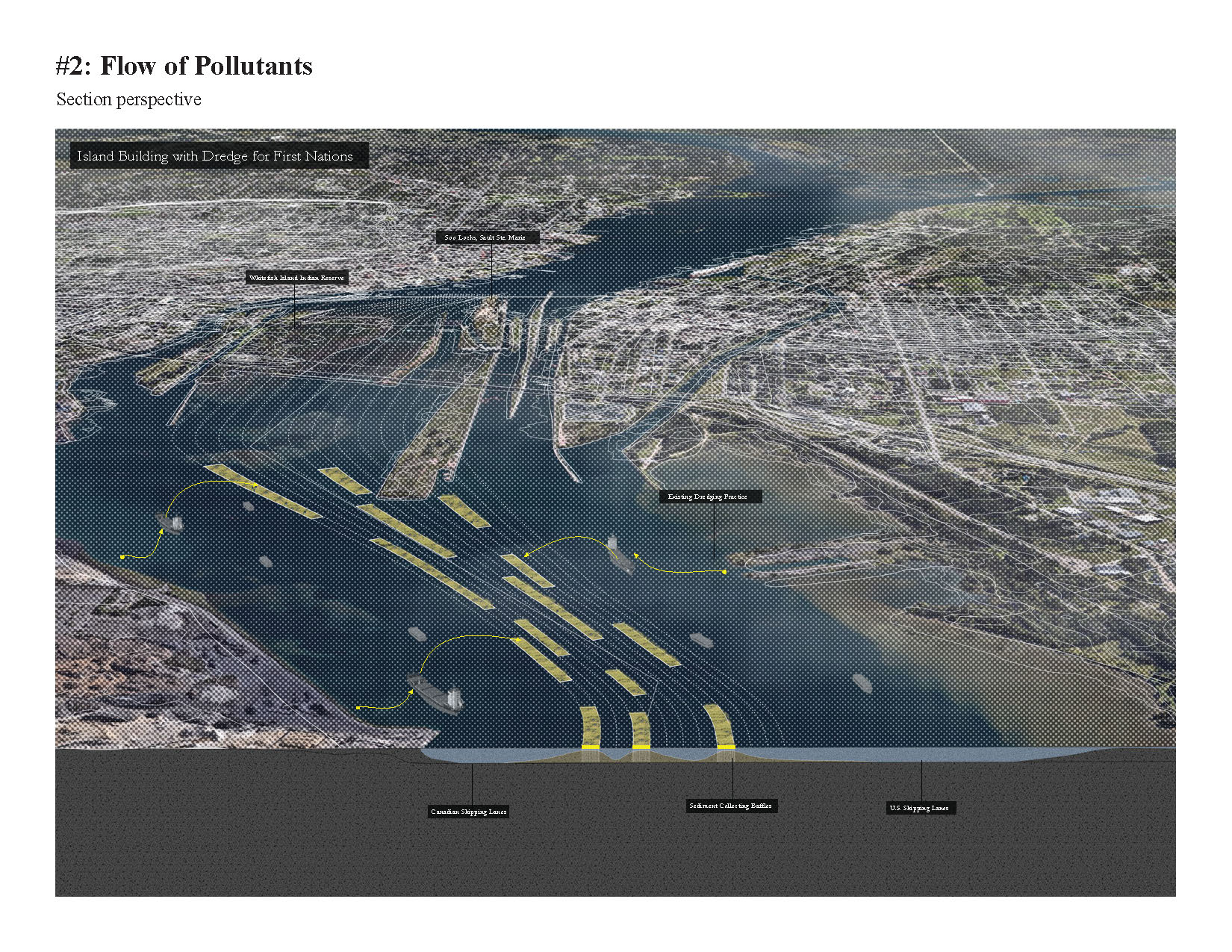The width and height of the screenshot is (1232, 952).
Task: Select the "Island Building with Dredge for First Nations" caption
Action: click(220, 155)
